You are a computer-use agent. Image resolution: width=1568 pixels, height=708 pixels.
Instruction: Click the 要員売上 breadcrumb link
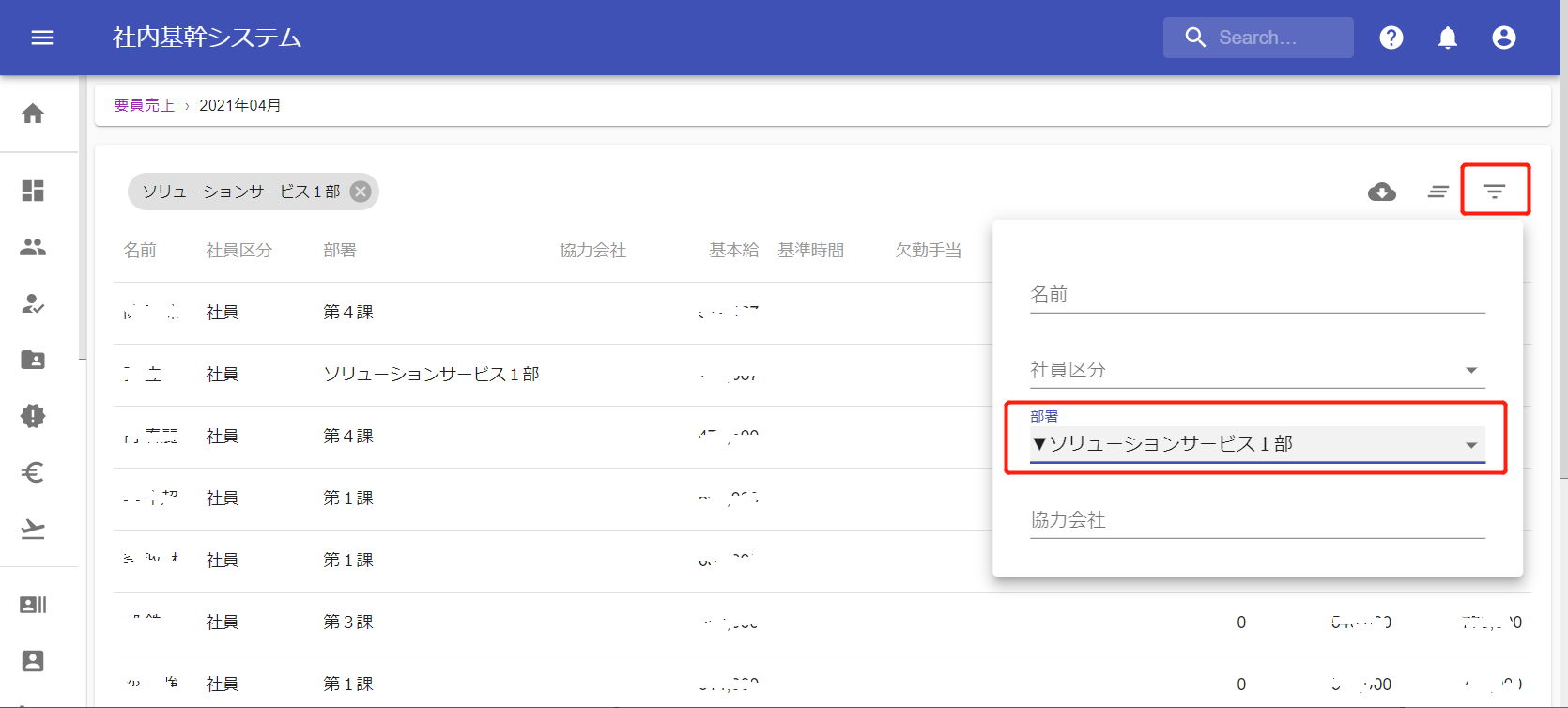pos(145,105)
